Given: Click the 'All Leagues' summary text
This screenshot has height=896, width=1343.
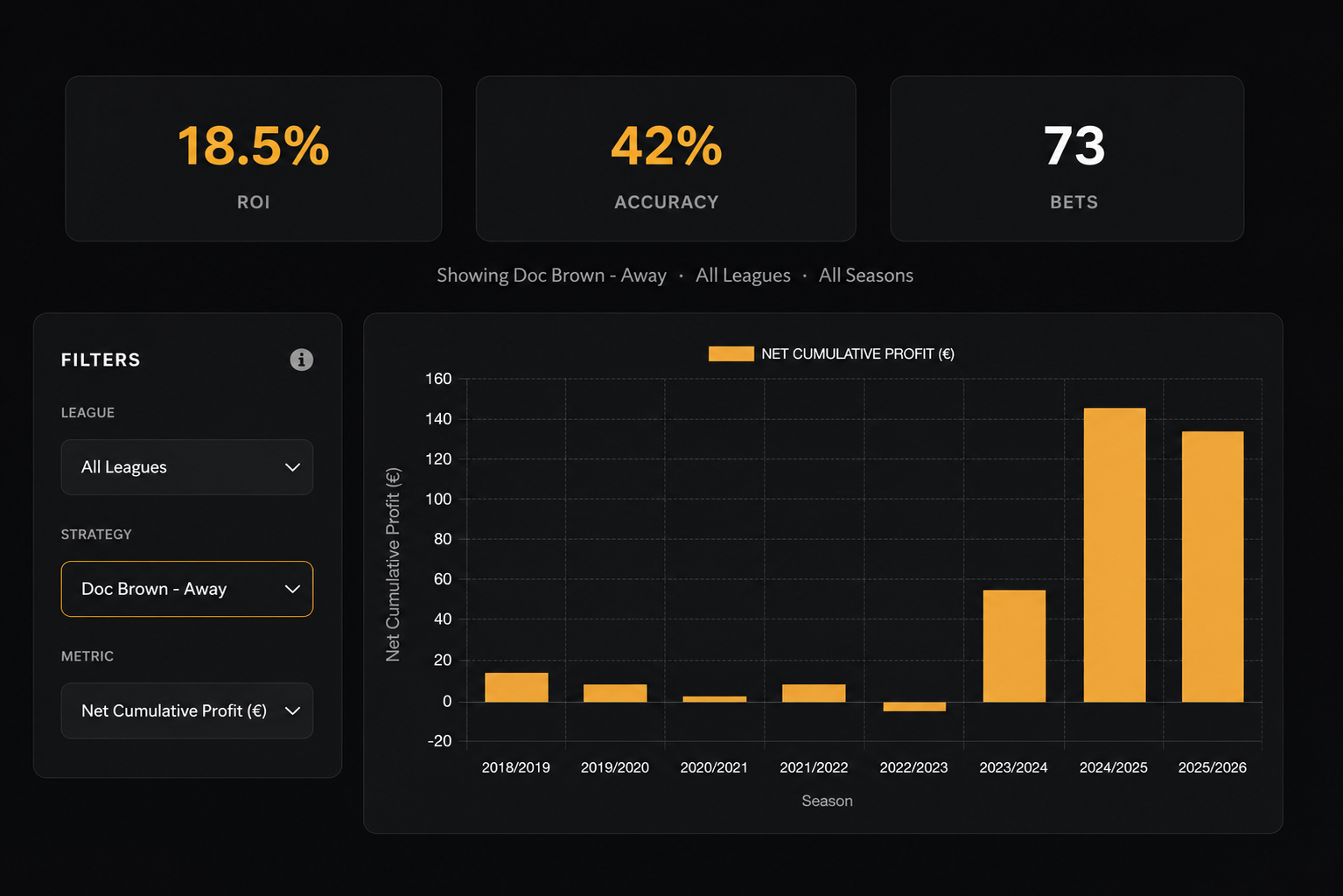Looking at the screenshot, I should coord(743,276).
